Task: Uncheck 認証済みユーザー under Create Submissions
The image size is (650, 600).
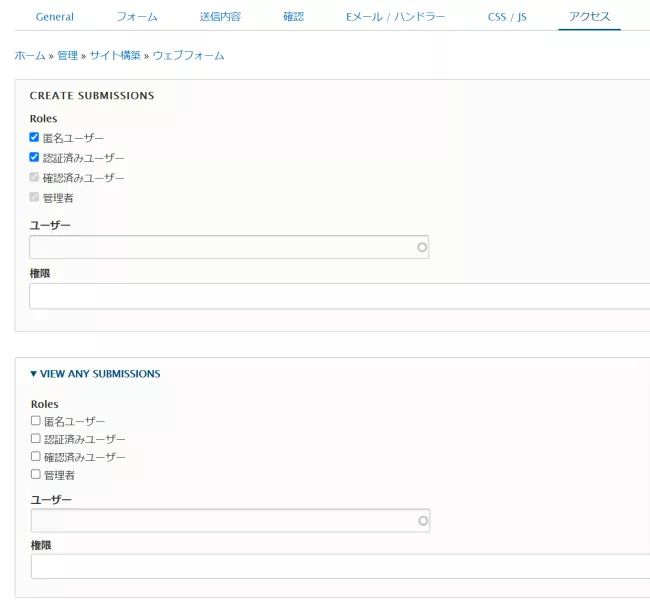Action: (34, 157)
